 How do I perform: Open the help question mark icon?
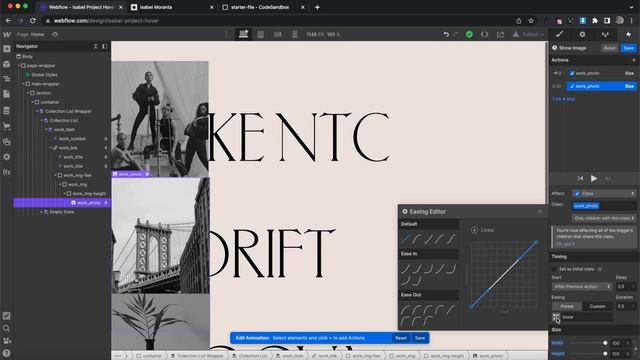pos(7,353)
